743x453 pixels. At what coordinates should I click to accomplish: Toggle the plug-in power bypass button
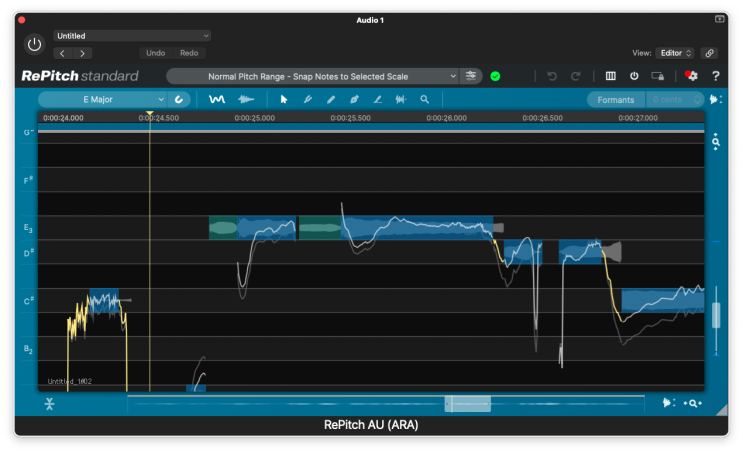[34, 44]
